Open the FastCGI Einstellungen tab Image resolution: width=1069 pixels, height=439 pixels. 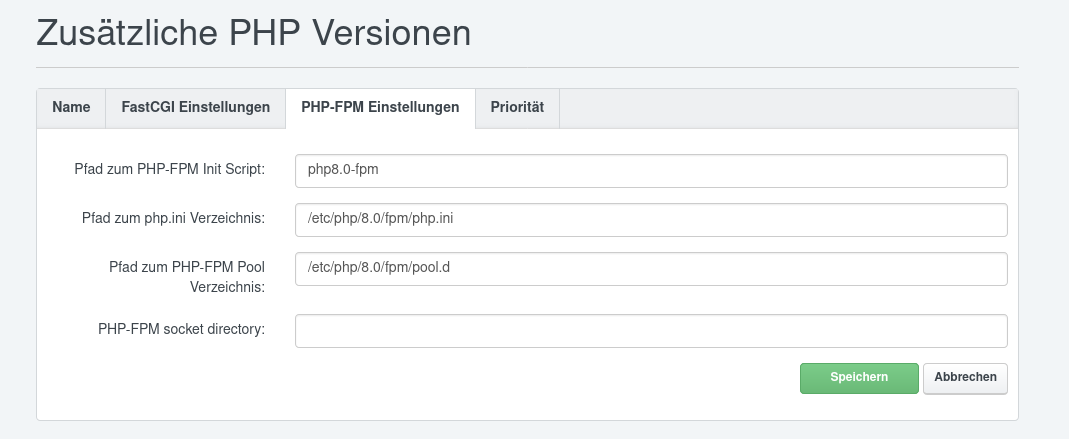click(195, 108)
